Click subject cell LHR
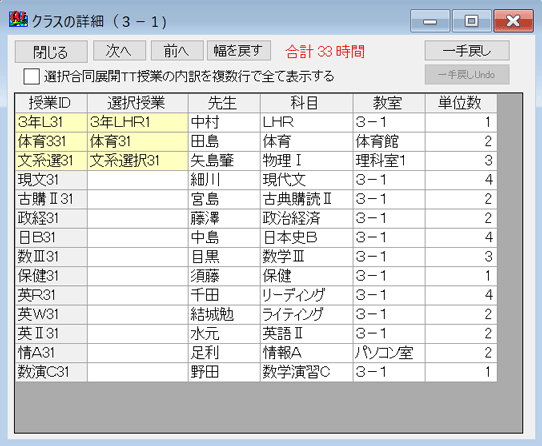Viewport: 542px width, 446px height. 307,122
